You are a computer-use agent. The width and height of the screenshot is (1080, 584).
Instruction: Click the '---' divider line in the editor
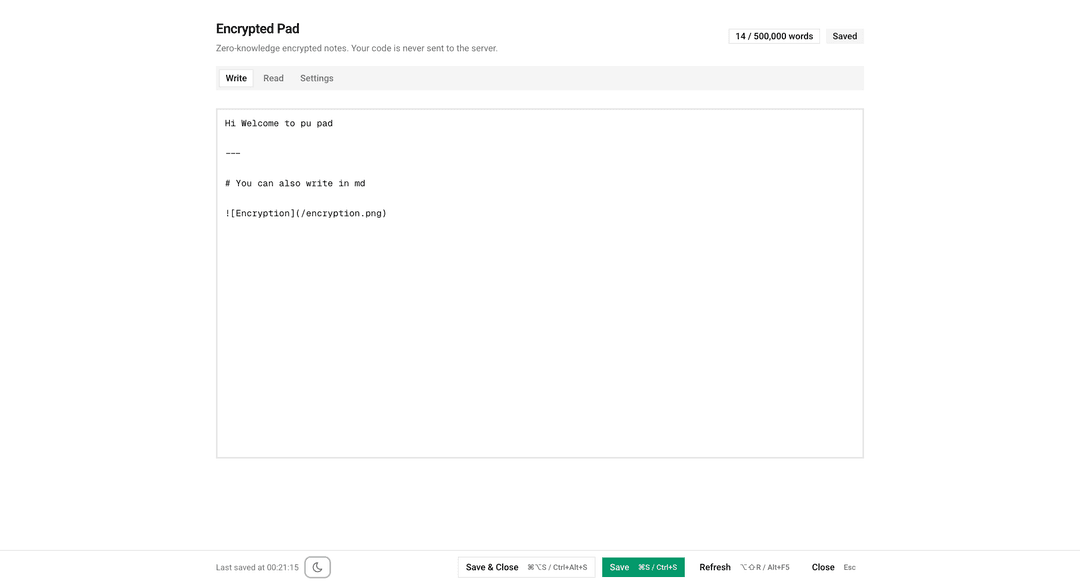click(x=233, y=154)
